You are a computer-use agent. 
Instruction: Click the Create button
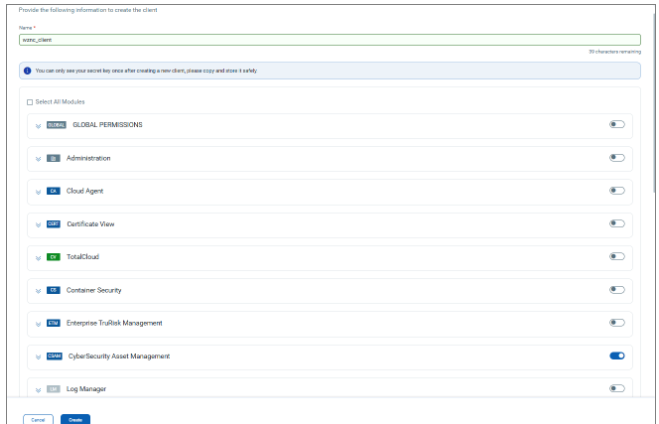[x=75, y=419]
